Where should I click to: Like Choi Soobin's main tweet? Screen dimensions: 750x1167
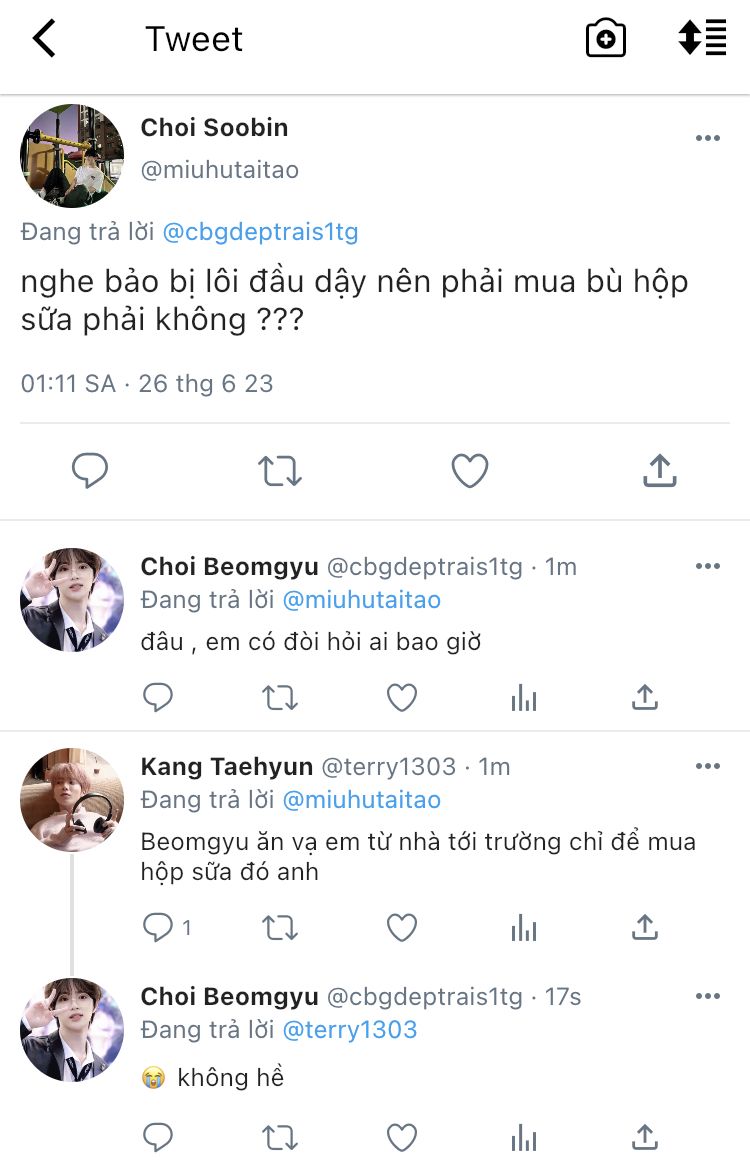pyautogui.click(x=470, y=470)
